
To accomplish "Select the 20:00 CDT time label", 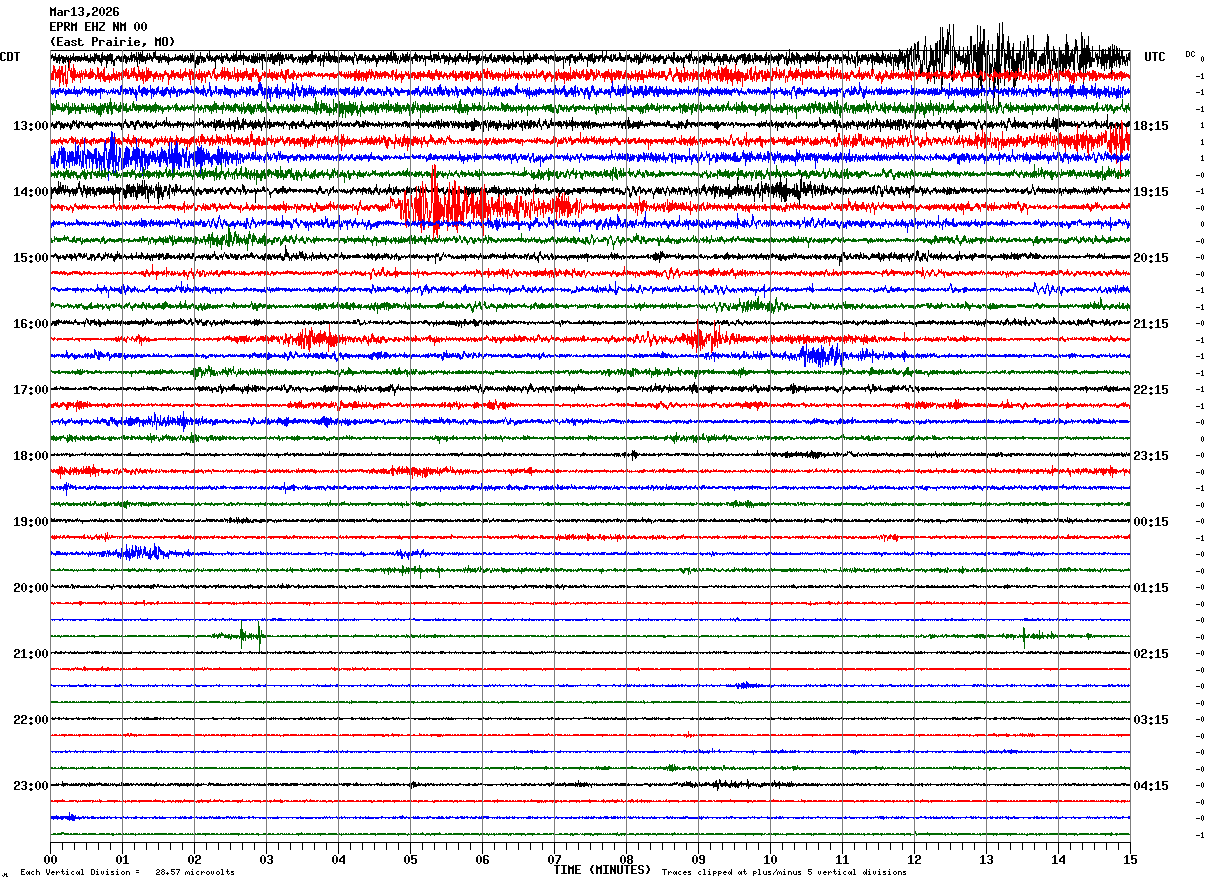I will pos(30,588).
